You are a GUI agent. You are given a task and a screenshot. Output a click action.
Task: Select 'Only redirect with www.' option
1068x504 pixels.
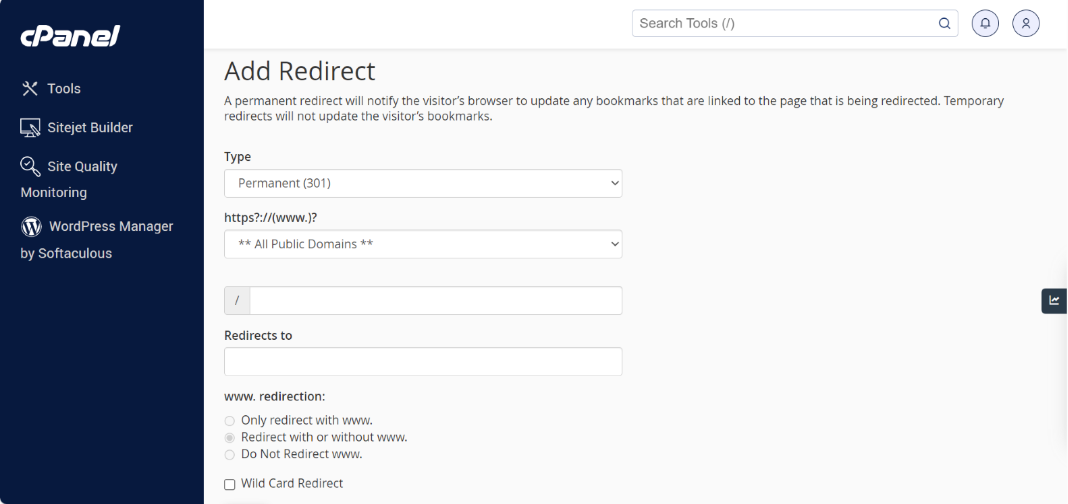230,421
